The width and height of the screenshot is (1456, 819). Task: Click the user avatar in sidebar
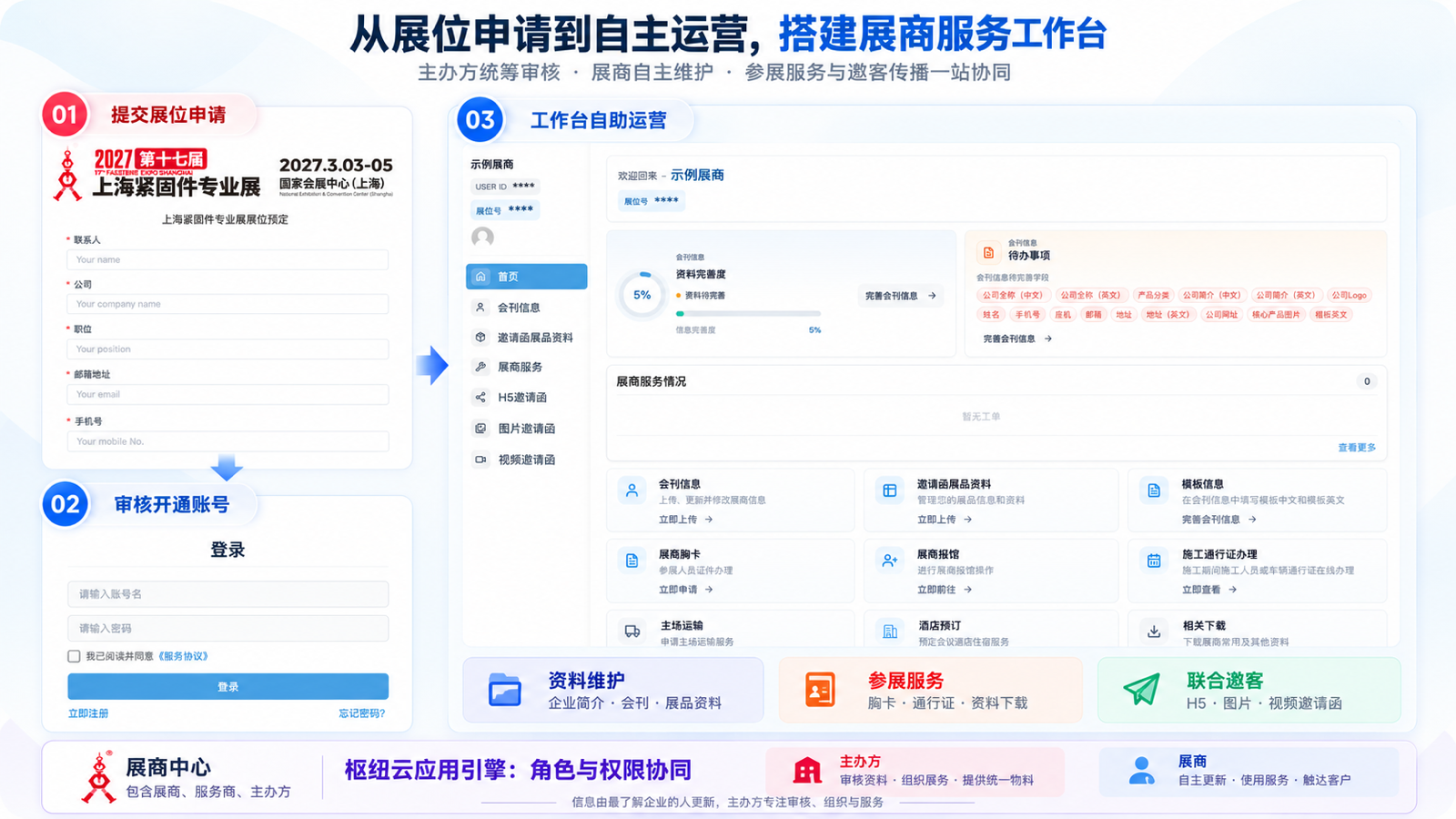click(x=483, y=238)
